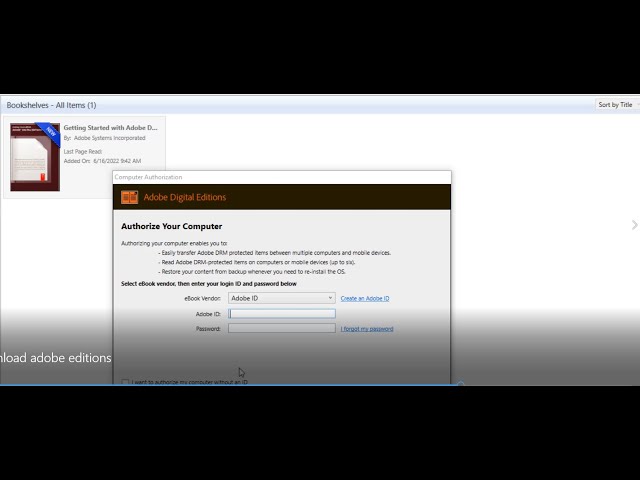Image resolution: width=640 pixels, height=480 pixels.
Task: Open the Getting Started book cover thumbnail
Action: coord(35,157)
